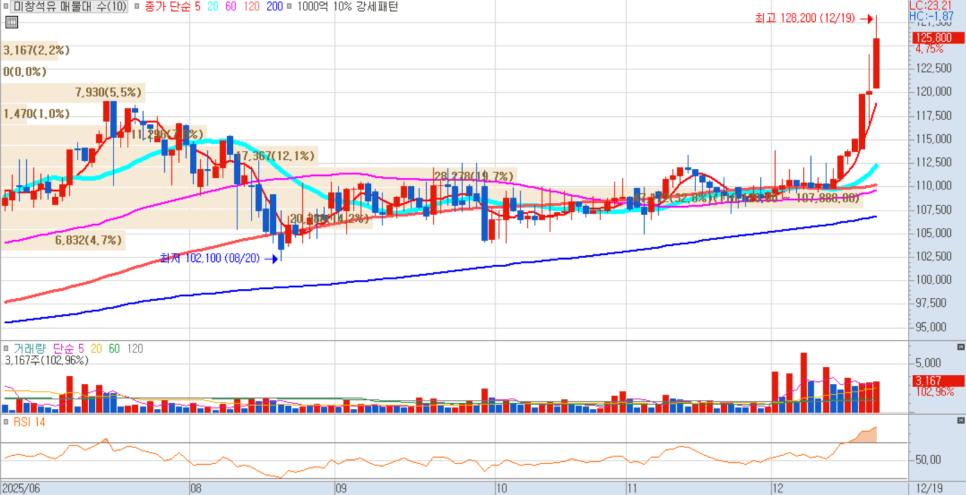Click the tallest red volume bar in December
966x495 pixels.
point(803,382)
